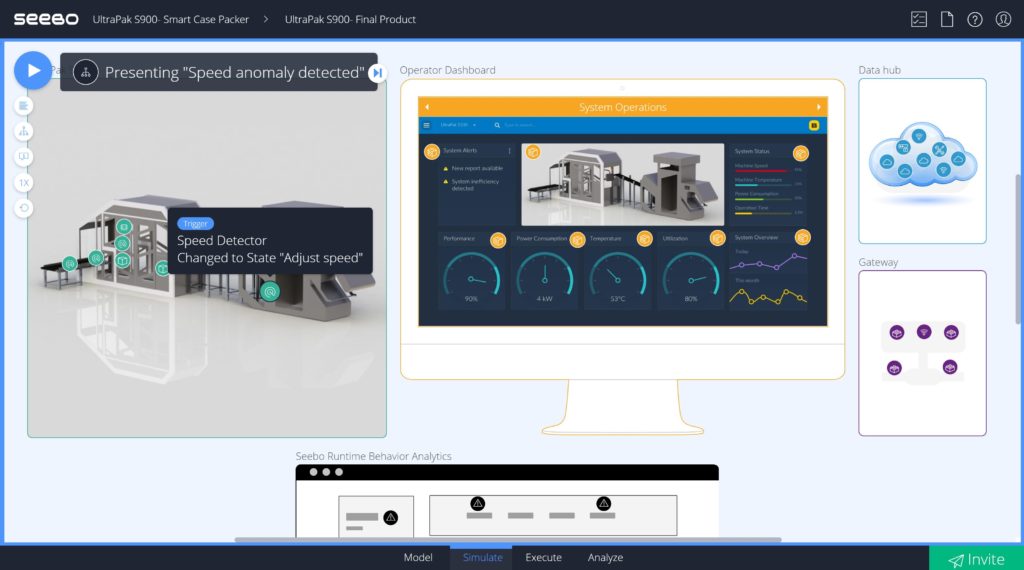Click orange component icon on Utilization widget
Viewport: 1024px width, 570px height.
pos(718,238)
